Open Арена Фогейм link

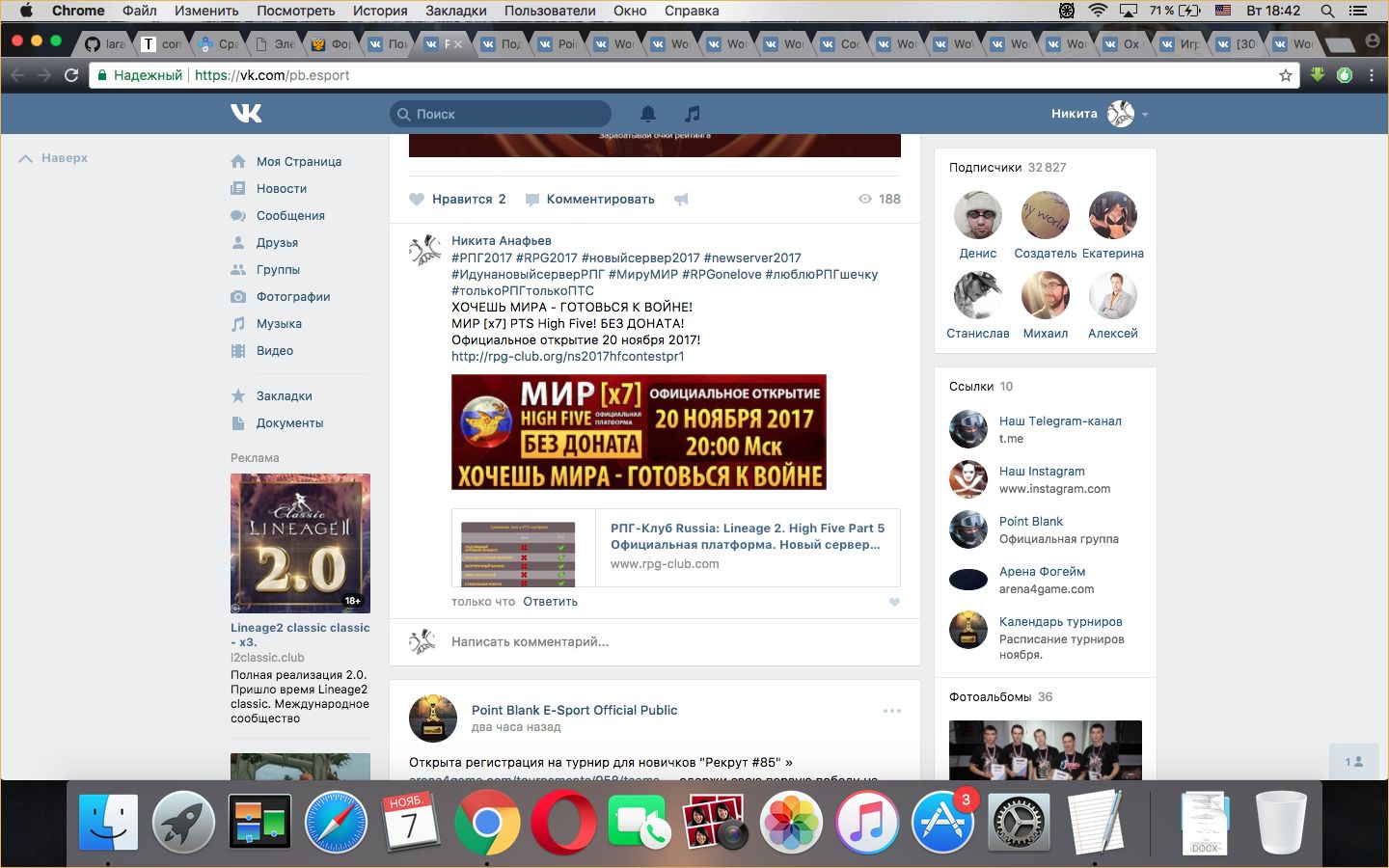click(1042, 572)
